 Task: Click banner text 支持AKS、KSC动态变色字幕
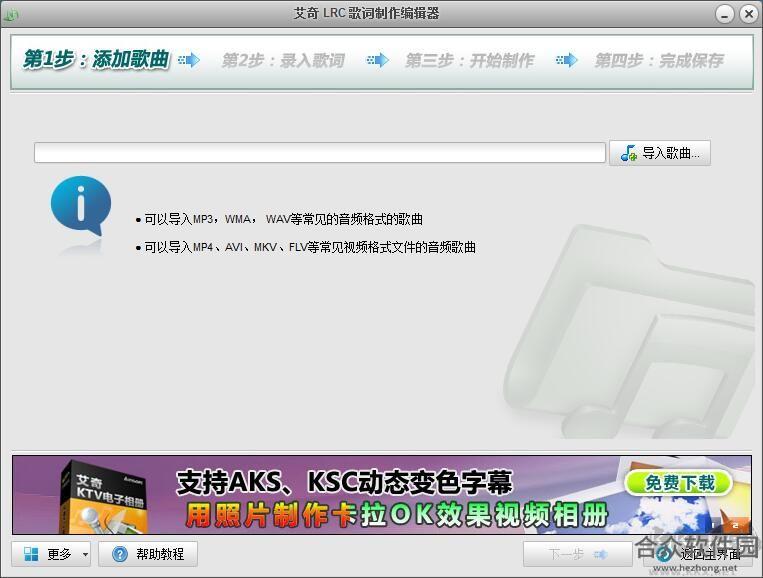344,482
